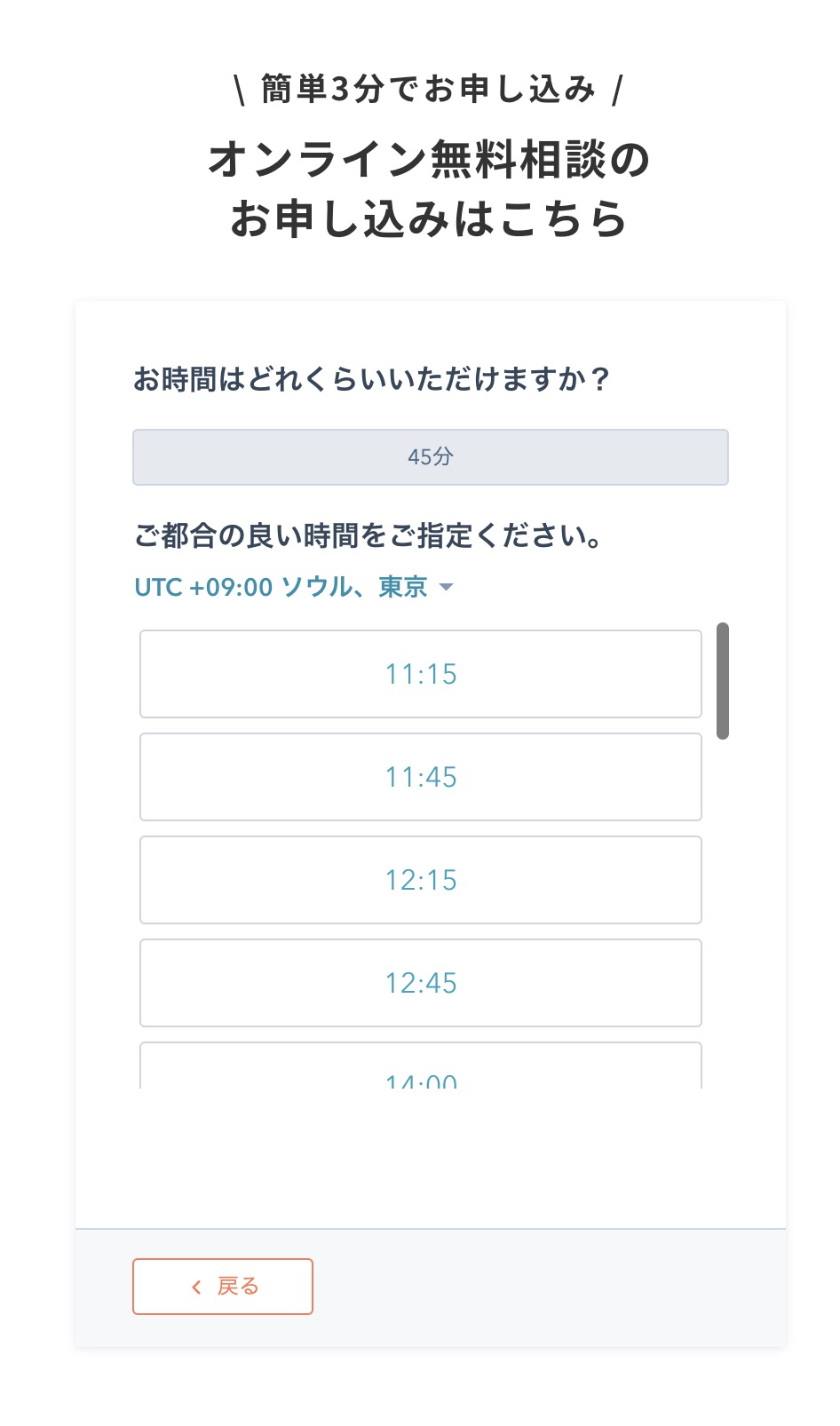Click the forward slash decoration after お申し込み
This screenshot has width=840, height=1426.
(618, 89)
